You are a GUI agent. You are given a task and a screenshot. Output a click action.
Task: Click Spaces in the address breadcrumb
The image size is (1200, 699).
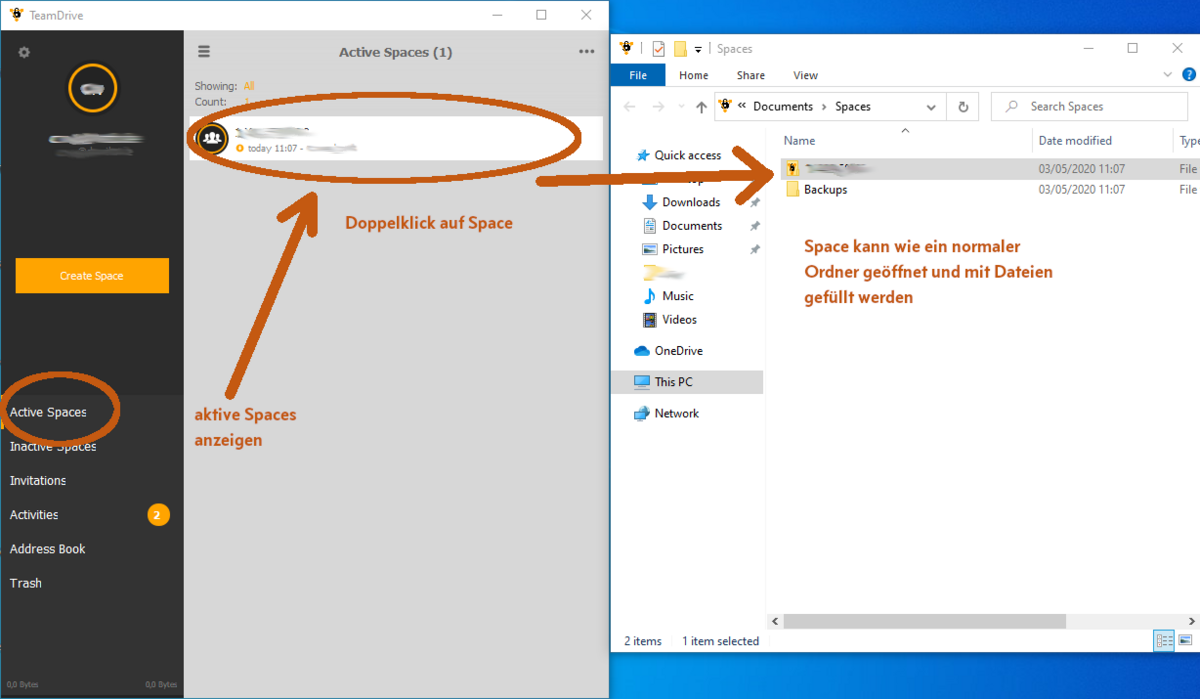[853, 107]
